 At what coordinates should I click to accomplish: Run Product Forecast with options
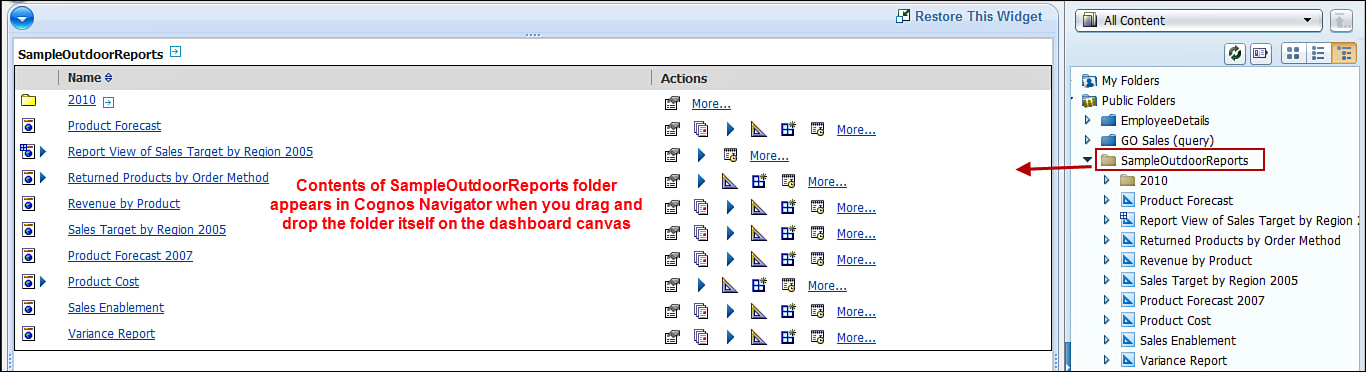730,129
